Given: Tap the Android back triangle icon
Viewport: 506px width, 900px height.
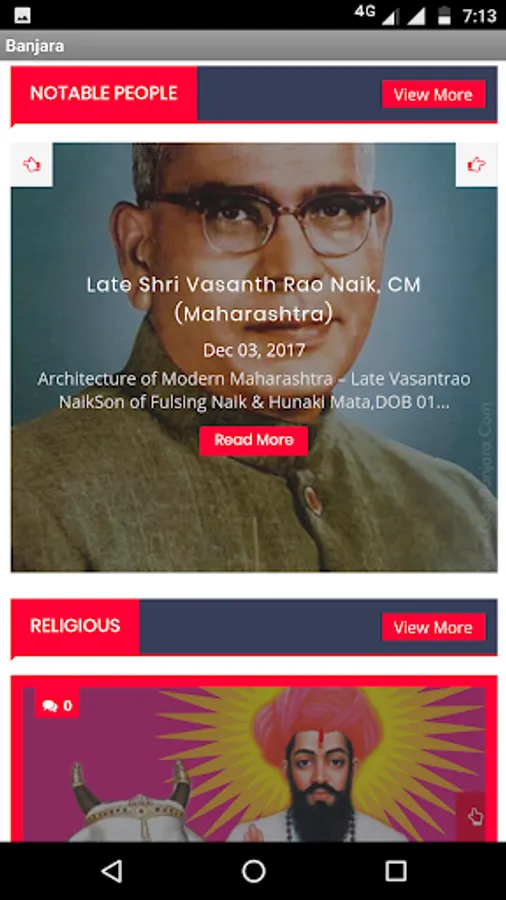Looking at the screenshot, I should coord(111,871).
